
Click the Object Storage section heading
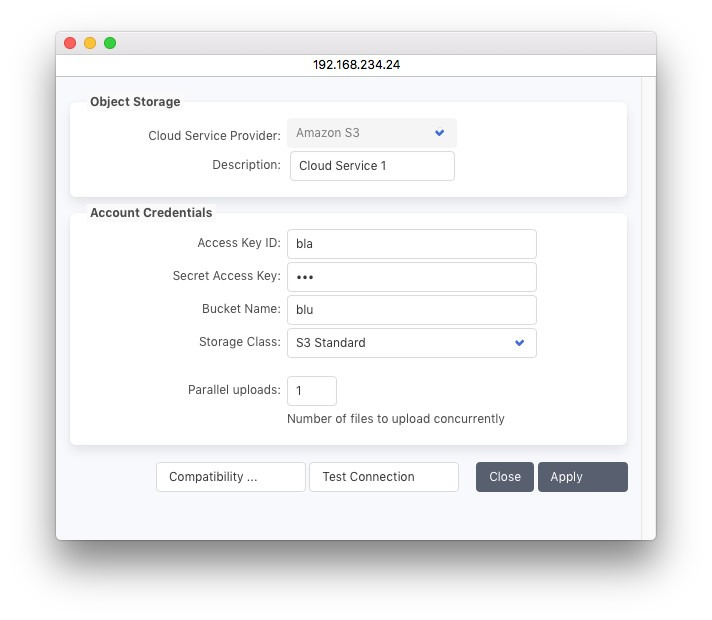coord(135,102)
